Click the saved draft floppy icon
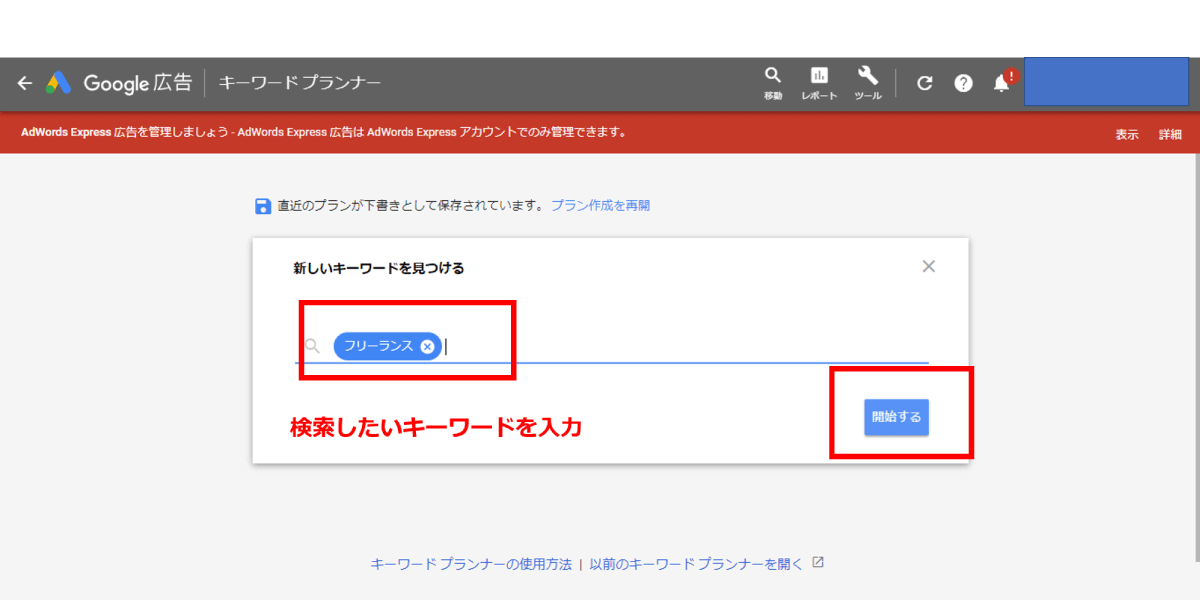The width and height of the screenshot is (1200, 600). (263, 206)
